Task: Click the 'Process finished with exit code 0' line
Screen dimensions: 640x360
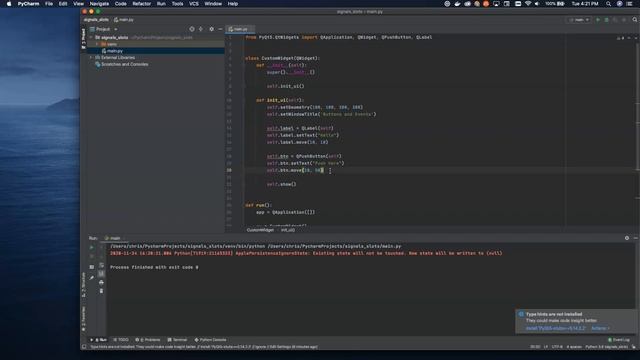Action: (x=154, y=267)
